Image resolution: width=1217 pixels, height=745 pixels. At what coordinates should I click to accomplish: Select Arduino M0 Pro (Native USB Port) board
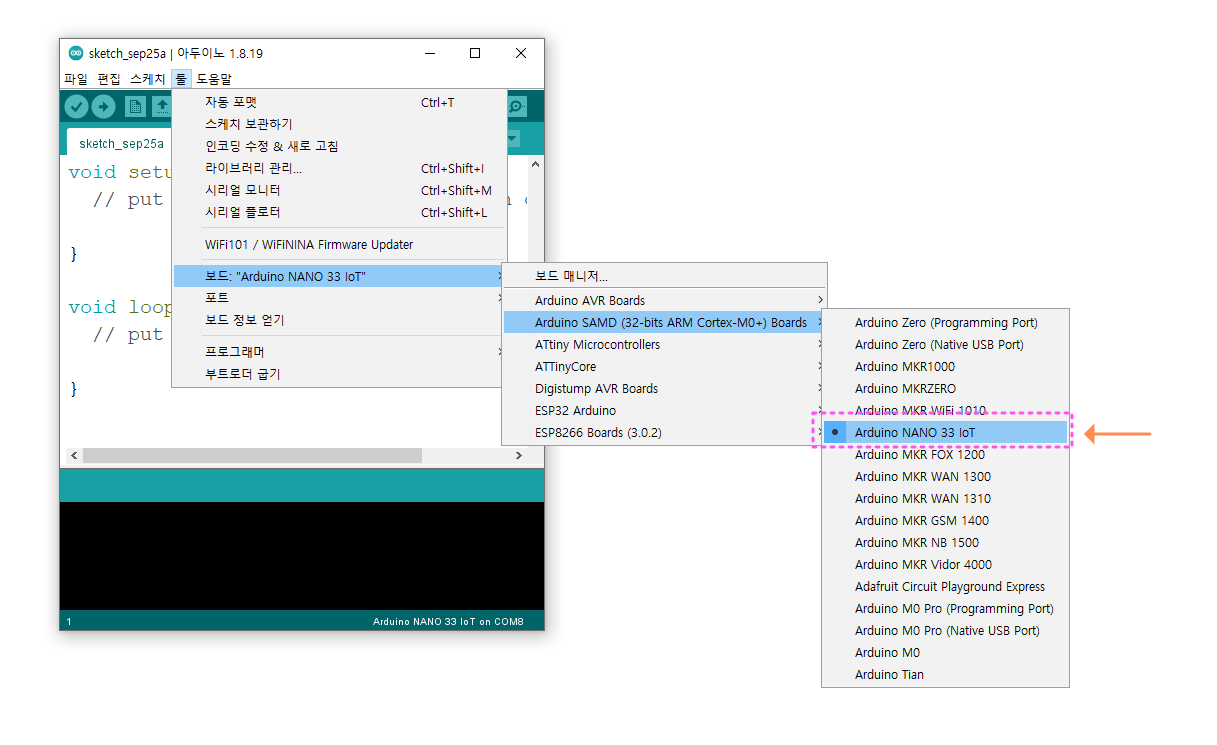point(945,630)
